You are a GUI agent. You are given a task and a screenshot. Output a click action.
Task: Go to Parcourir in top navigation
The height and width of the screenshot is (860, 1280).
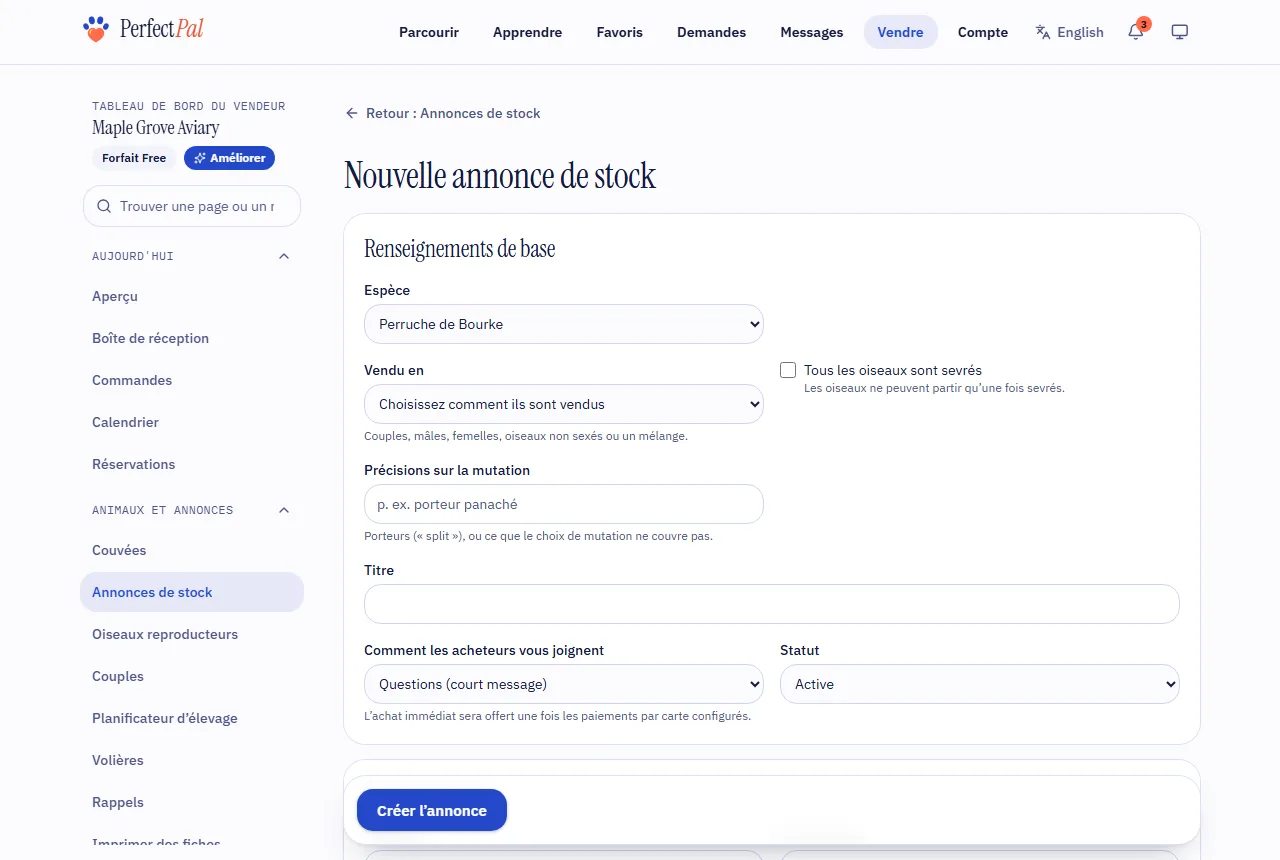pyautogui.click(x=429, y=32)
